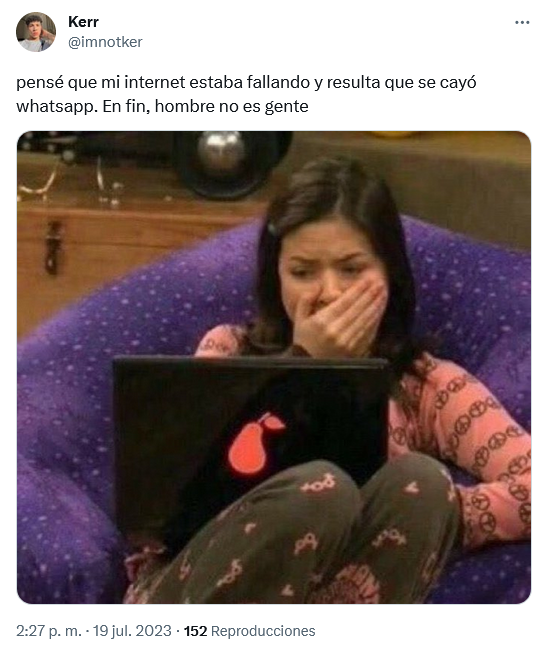Viewport: 548px width, 649px height.
Task: Click the hand covering the girl's mouth
Action: 341,317
